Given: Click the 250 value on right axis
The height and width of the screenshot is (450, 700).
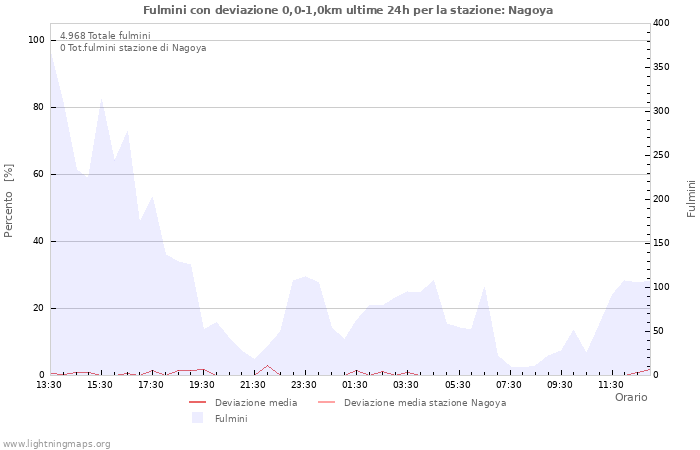Looking at the screenshot, I should coord(661,154).
